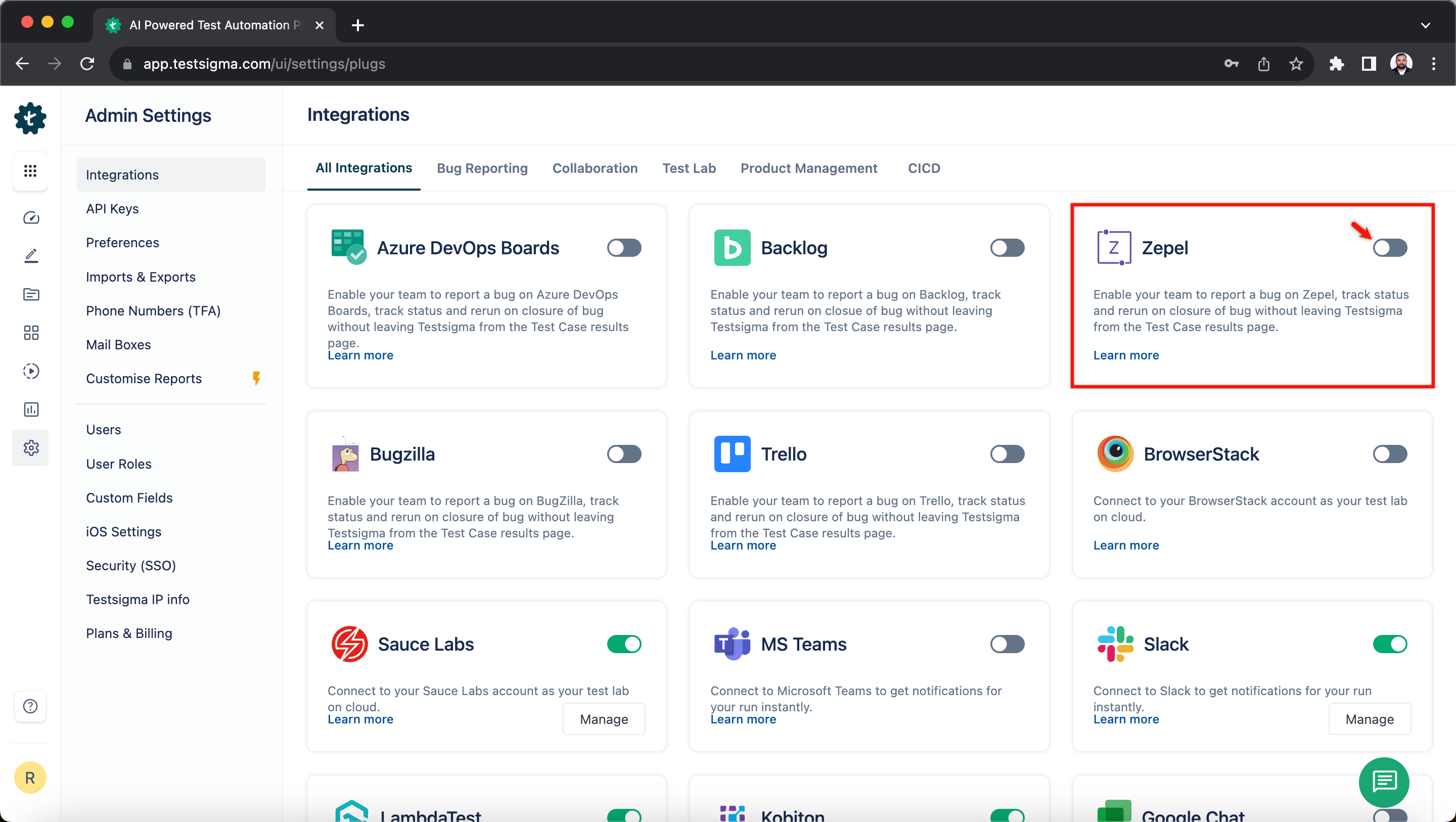The width and height of the screenshot is (1456, 822).
Task: Open Learn more link for Zepel
Action: tap(1125, 355)
